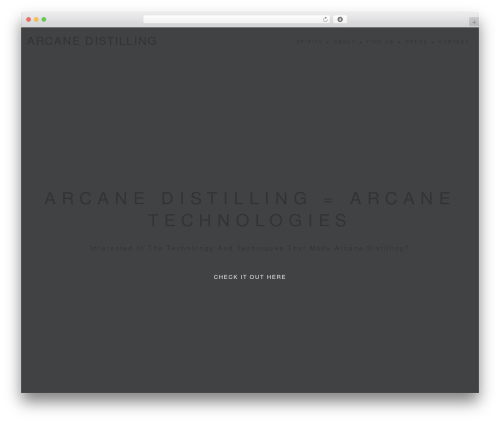The width and height of the screenshot is (500, 423).
Task: Open the Press navigation link
Action: tap(416, 42)
